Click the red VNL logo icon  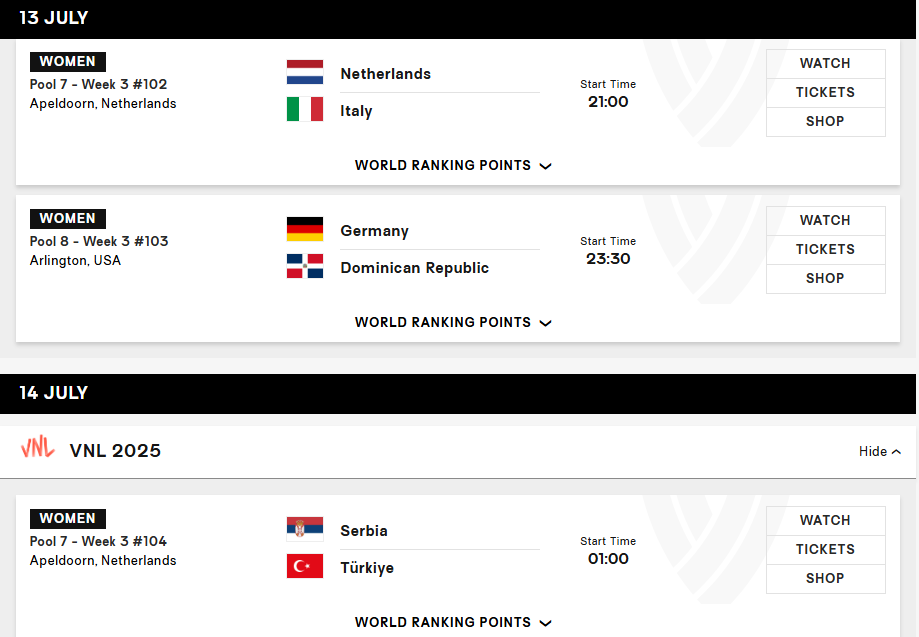click(38, 447)
